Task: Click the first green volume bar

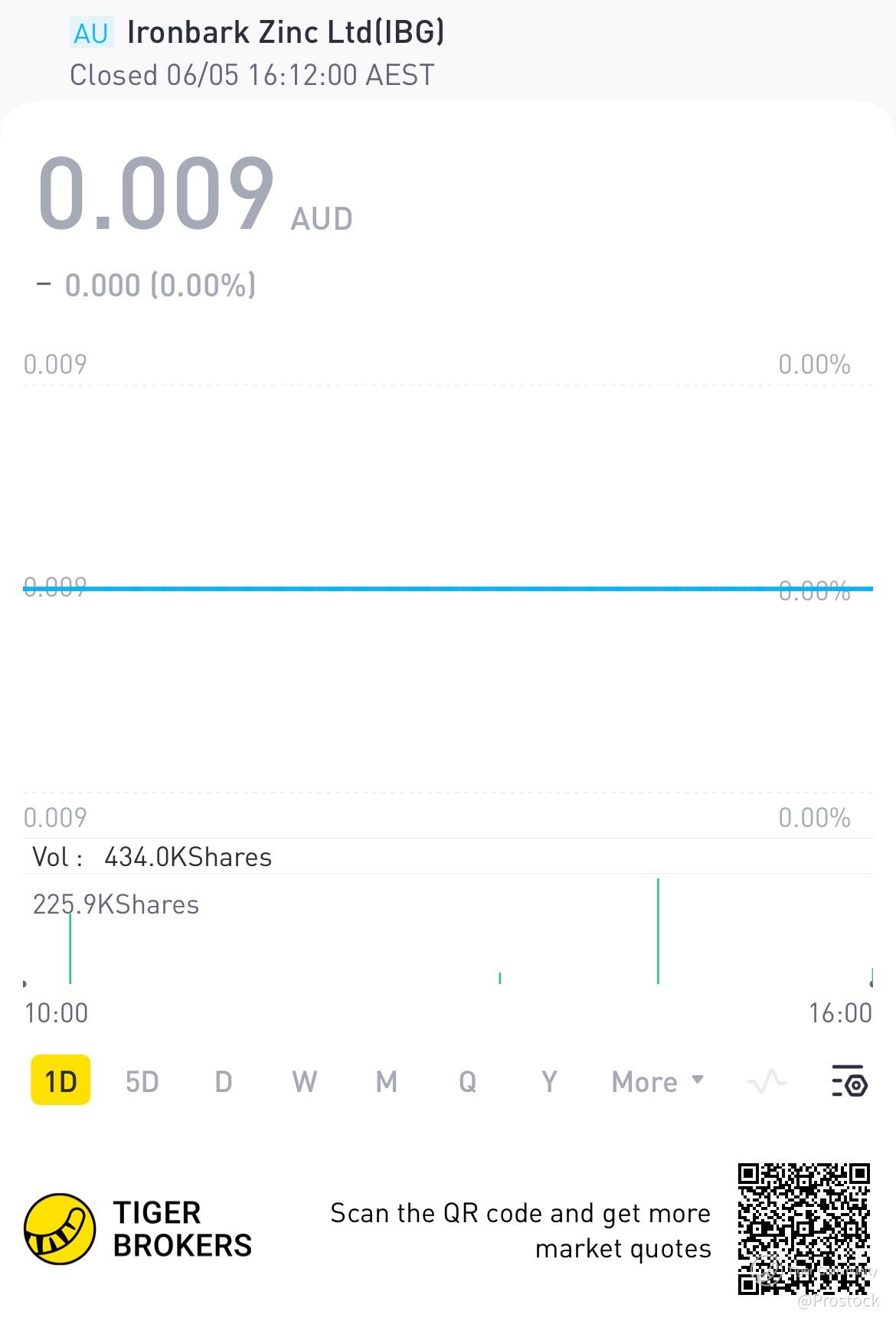Action: point(70,947)
